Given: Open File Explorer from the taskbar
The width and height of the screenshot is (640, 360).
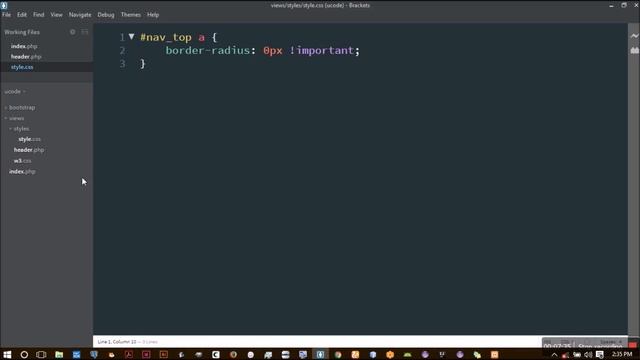Looking at the screenshot, I should pyautogui.click(x=59, y=355).
